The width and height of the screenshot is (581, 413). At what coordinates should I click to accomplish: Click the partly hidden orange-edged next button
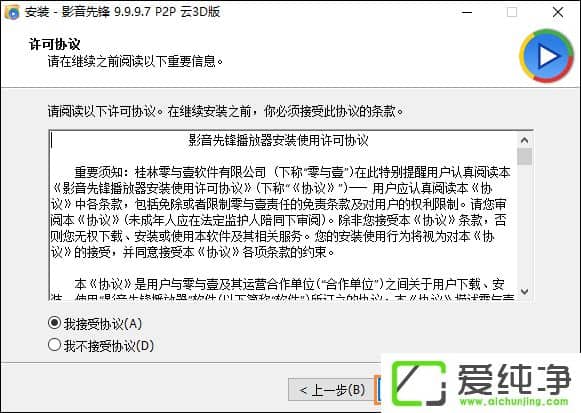click(x=378, y=390)
